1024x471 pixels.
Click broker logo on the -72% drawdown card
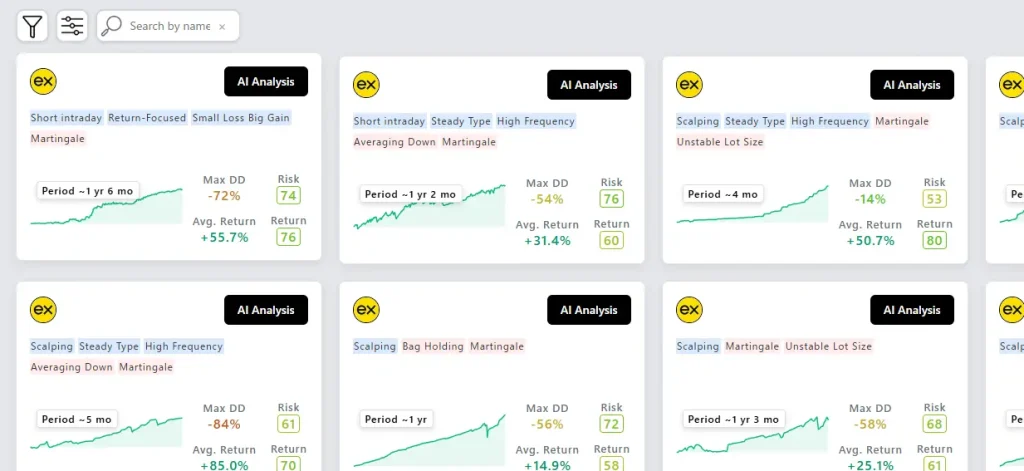coord(43,81)
